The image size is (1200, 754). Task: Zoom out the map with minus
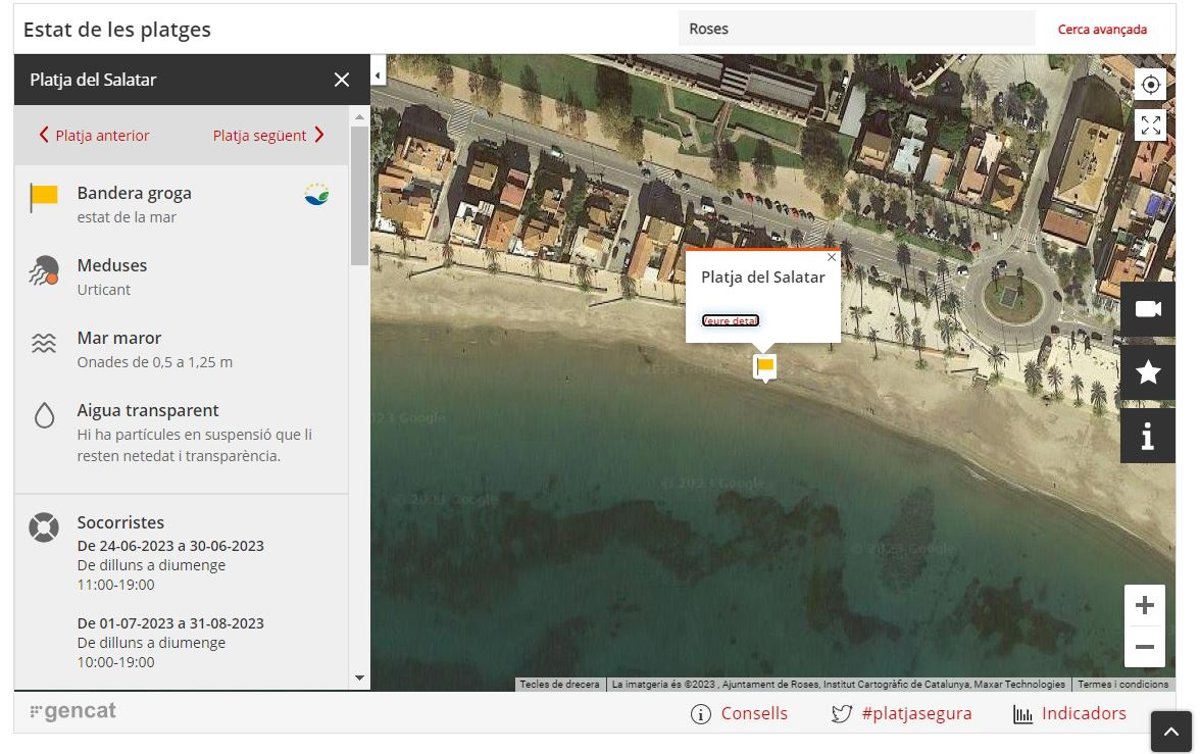[1145, 647]
